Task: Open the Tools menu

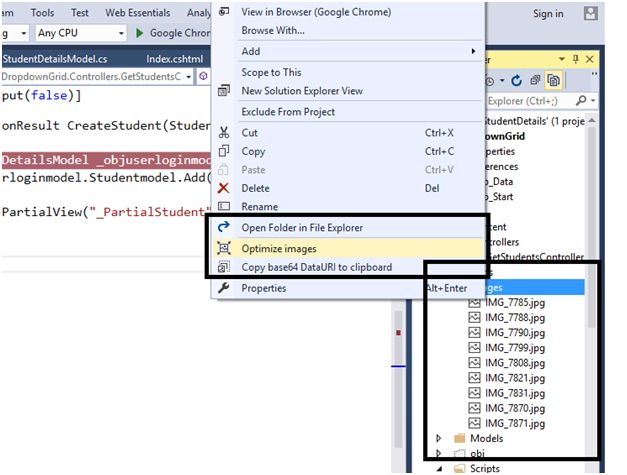Action: (x=42, y=13)
